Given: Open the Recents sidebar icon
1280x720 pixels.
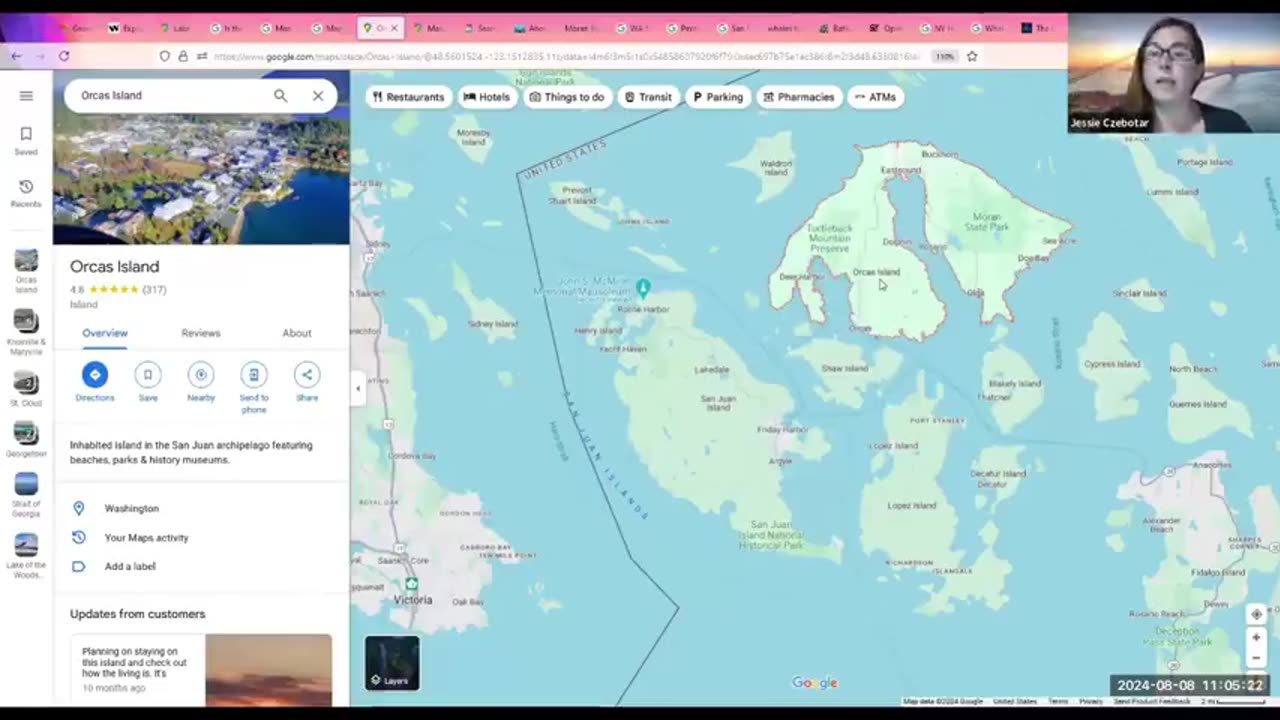Looking at the screenshot, I should (x=26, y=193).
